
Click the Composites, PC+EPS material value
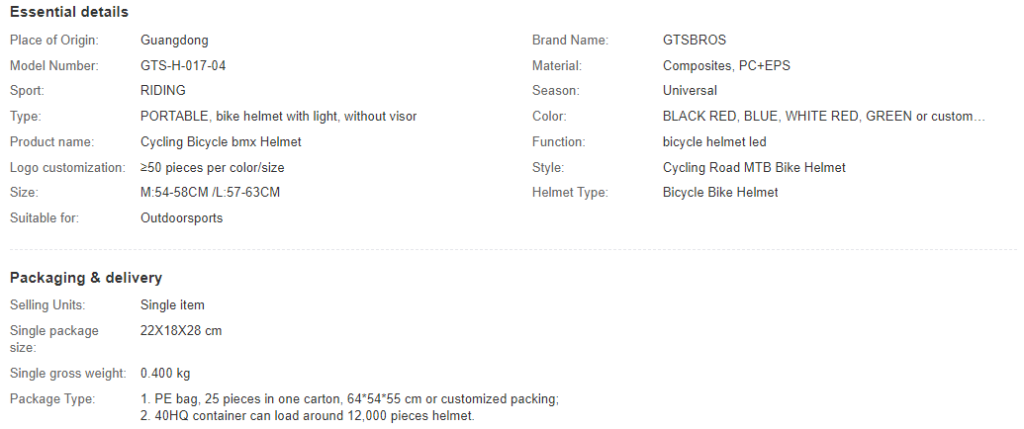(727, 66)
